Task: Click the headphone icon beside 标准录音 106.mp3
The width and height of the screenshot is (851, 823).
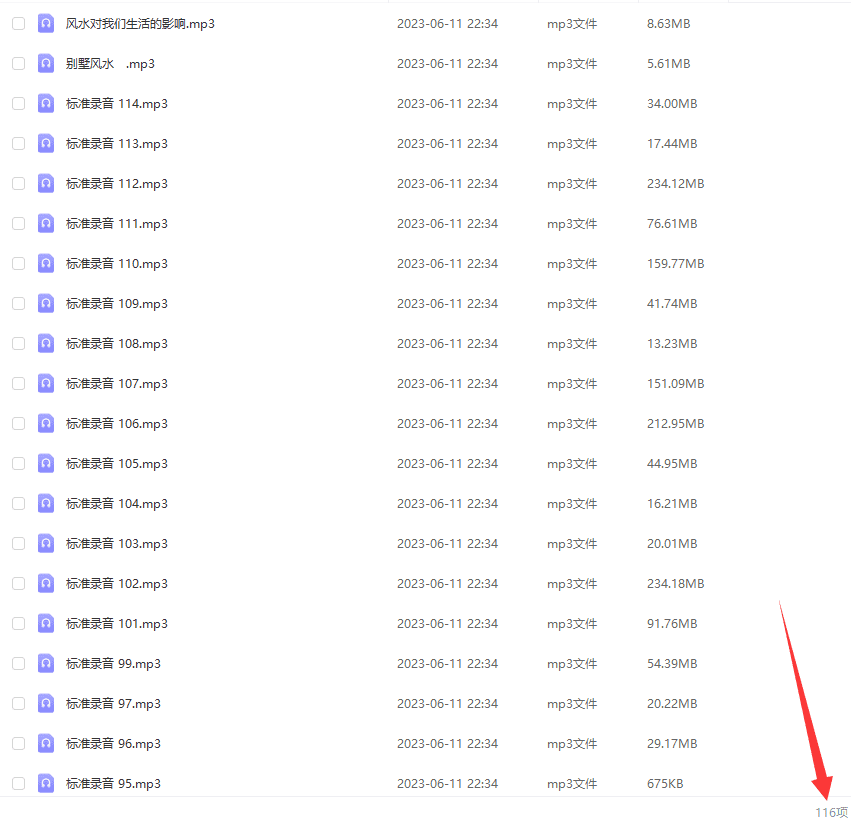Action: (x=46, y=424)
